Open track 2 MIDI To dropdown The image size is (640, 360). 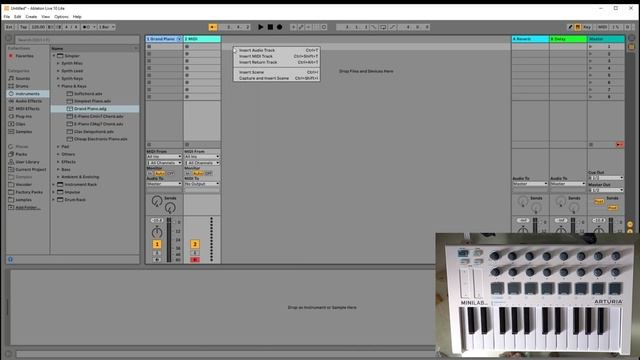pyautogui.click(x=202, y=184)
